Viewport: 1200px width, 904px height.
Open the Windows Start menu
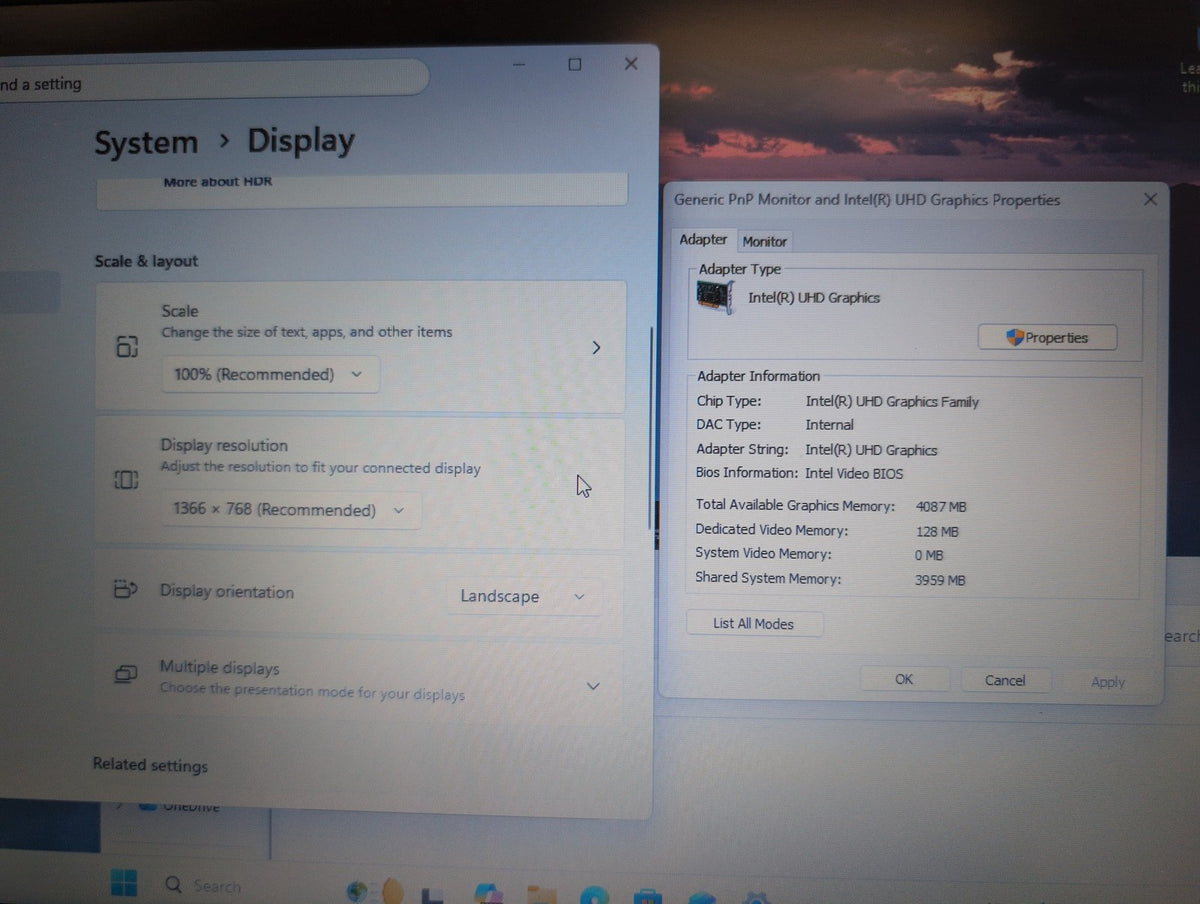coord(123,883)
